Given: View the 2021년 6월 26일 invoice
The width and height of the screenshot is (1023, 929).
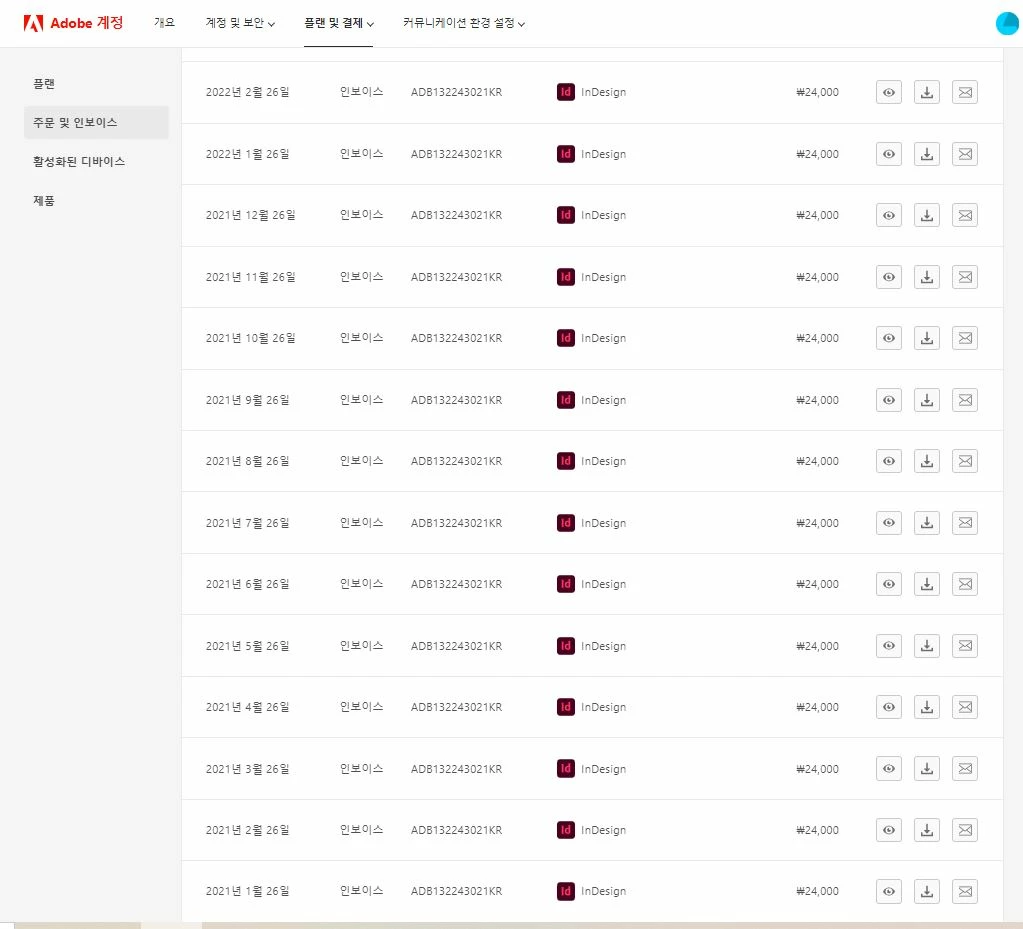Looking at the screenshot, I should coord(889,584).
